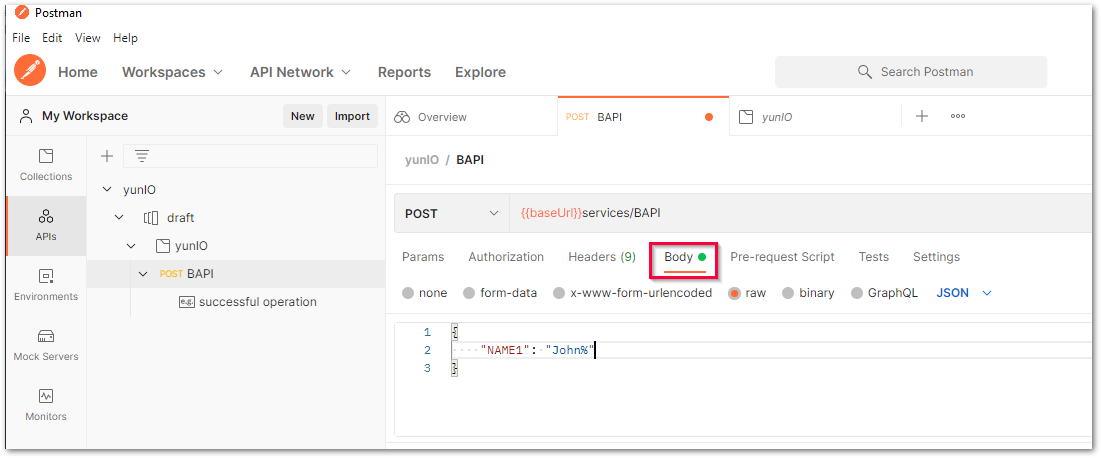Go to Home
The height and width of the screenshot is (458, 1101).
coord(77,72)
